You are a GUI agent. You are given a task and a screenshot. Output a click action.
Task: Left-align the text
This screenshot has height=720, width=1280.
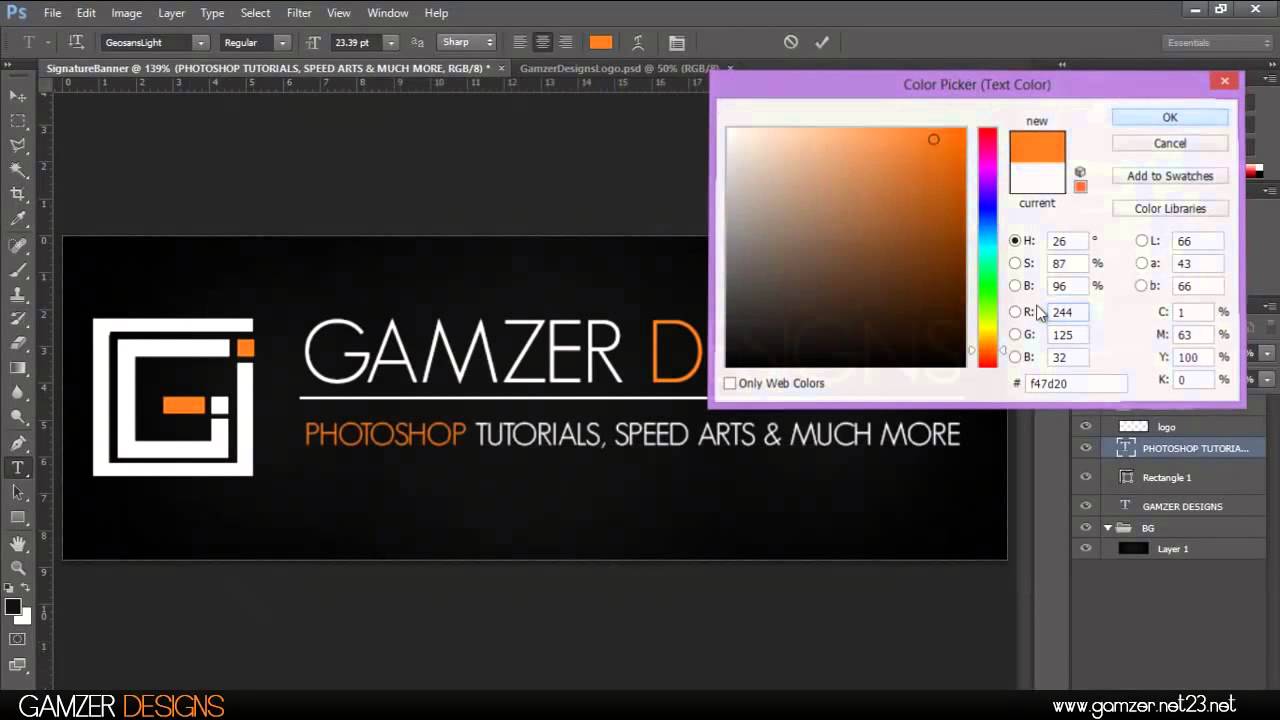pyautogui.click(x=520, y=42)
